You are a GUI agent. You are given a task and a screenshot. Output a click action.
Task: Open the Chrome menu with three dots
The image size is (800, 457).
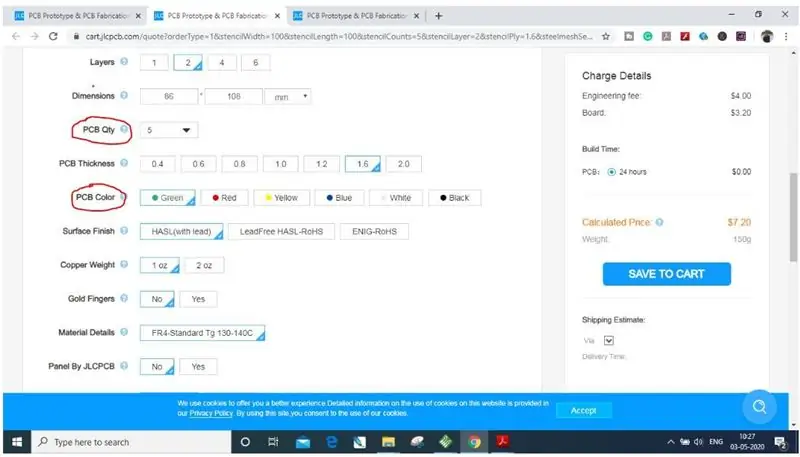pyautogui.click(x=785, y=36)
